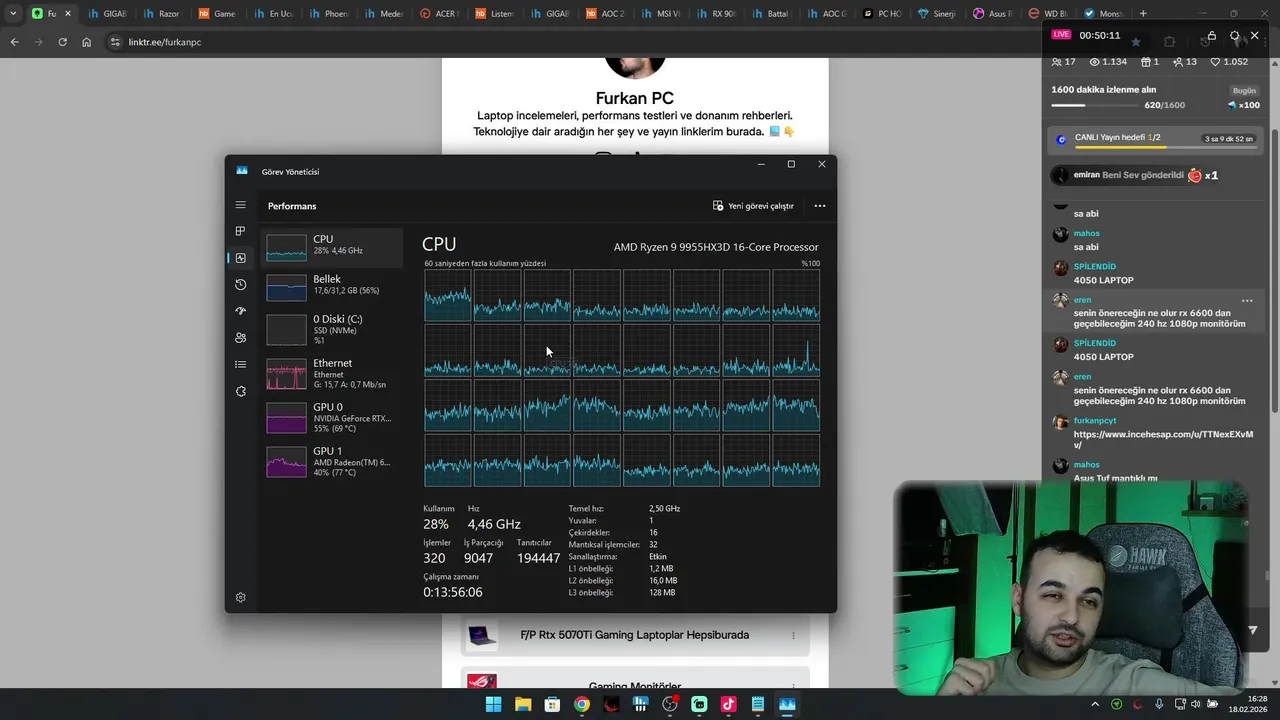Open Users page icon in Task Manager
The width and height of the screenshot is (1280, 720).
pyautogui.click(x=240, y=338)
